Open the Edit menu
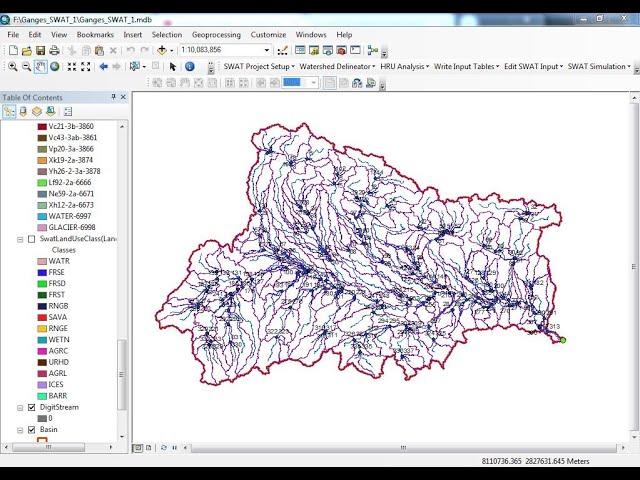This screenshot has width=640, height=480. pyautogui.click(x=35, y=35)
